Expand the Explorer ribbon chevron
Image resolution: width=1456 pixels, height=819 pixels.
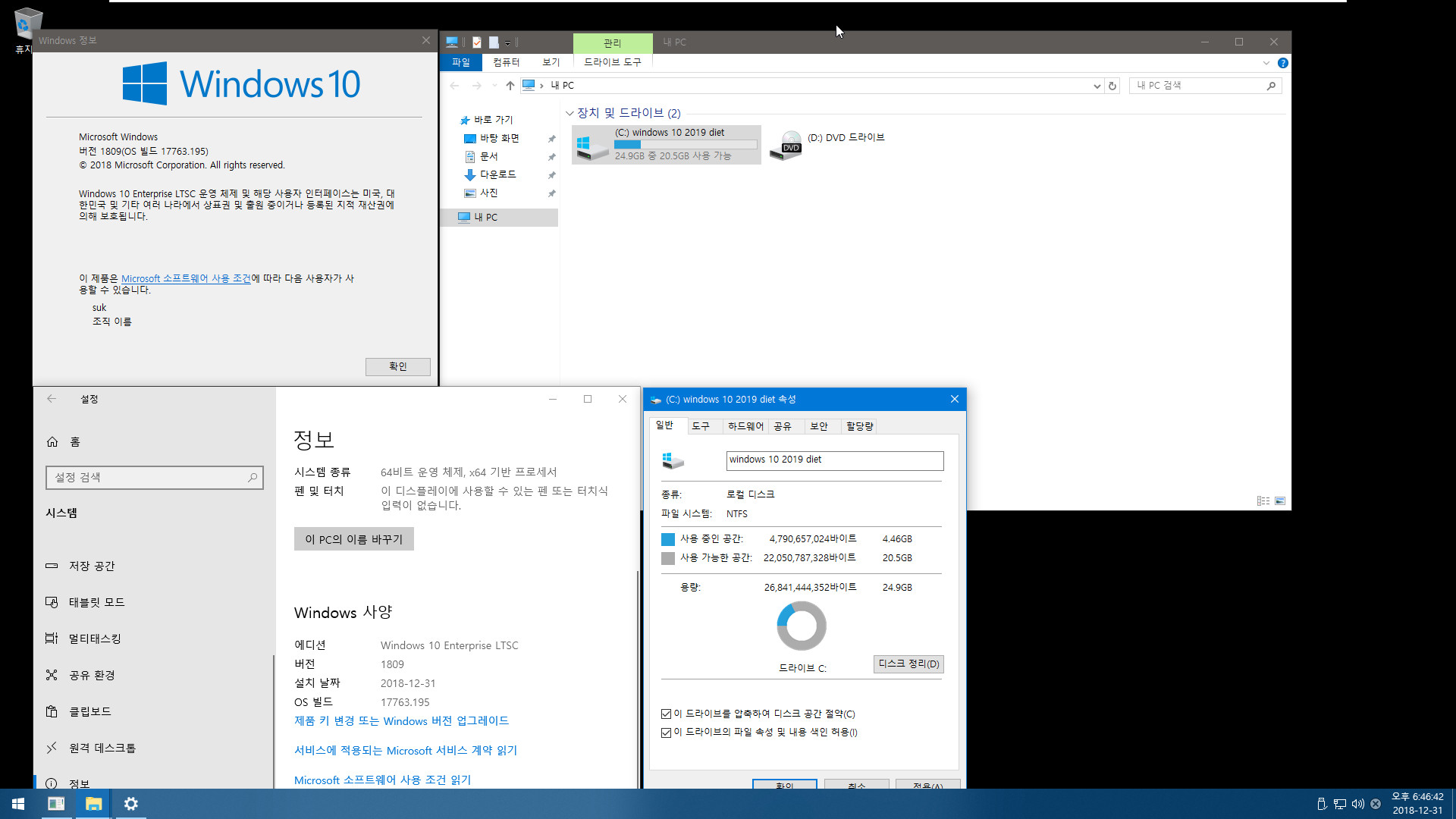pyautogui.click(x=1266, y=63)
